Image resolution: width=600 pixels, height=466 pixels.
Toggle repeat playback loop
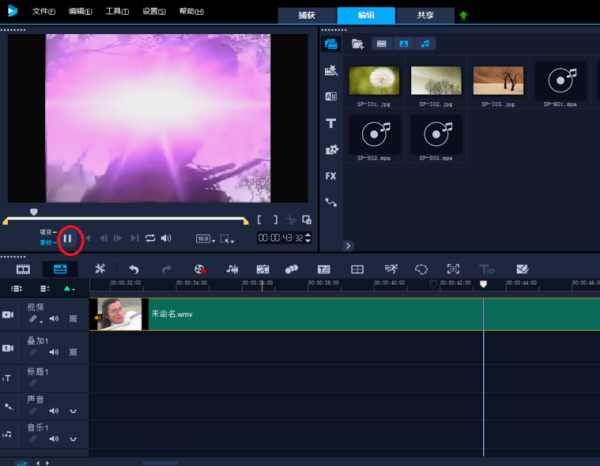[150, 238]
